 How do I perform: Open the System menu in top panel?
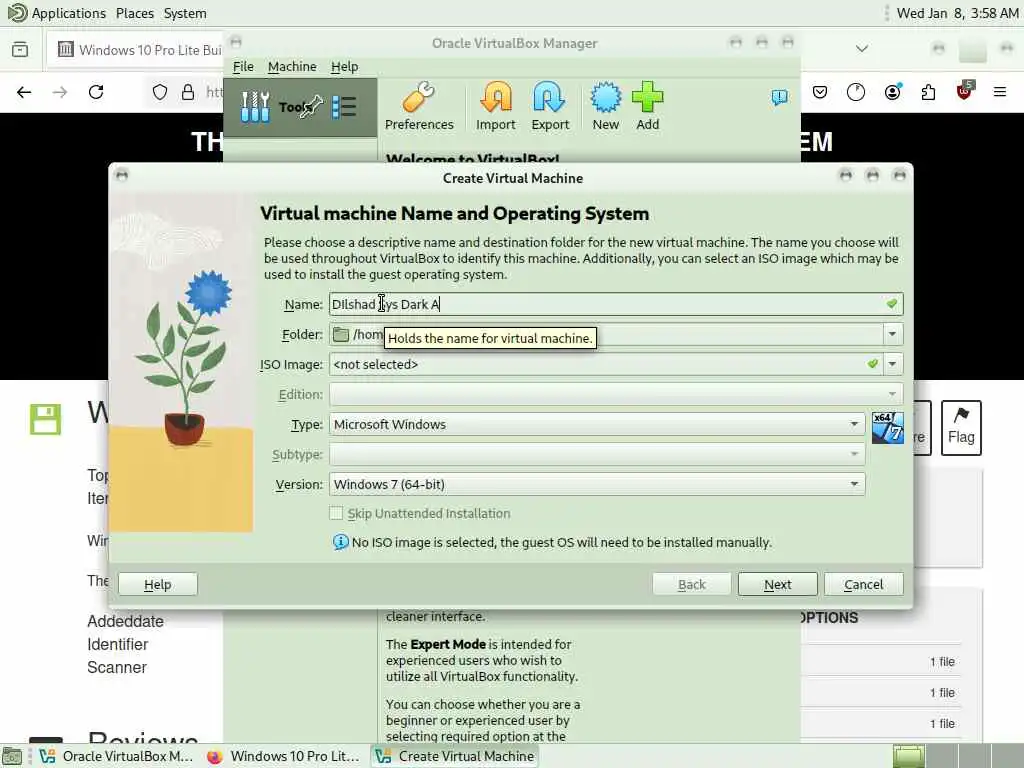185,13
